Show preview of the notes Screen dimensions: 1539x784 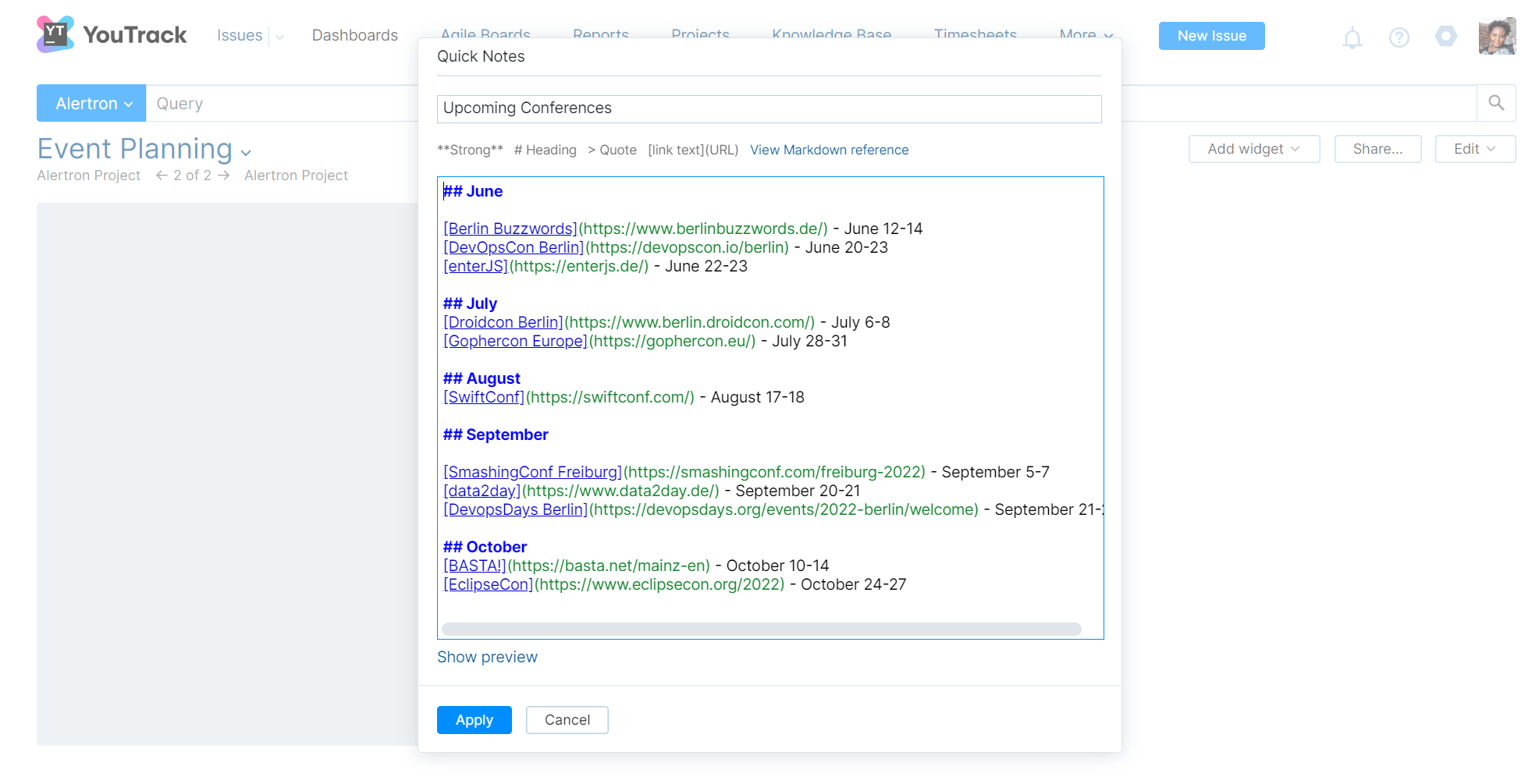[x=487, y=656]
